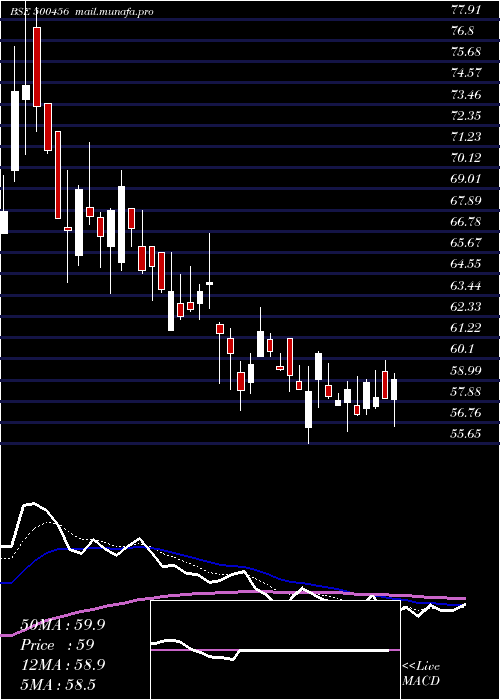Click the 61.22 price axis label
Screen dimensions: 500x700
(466, 327)
